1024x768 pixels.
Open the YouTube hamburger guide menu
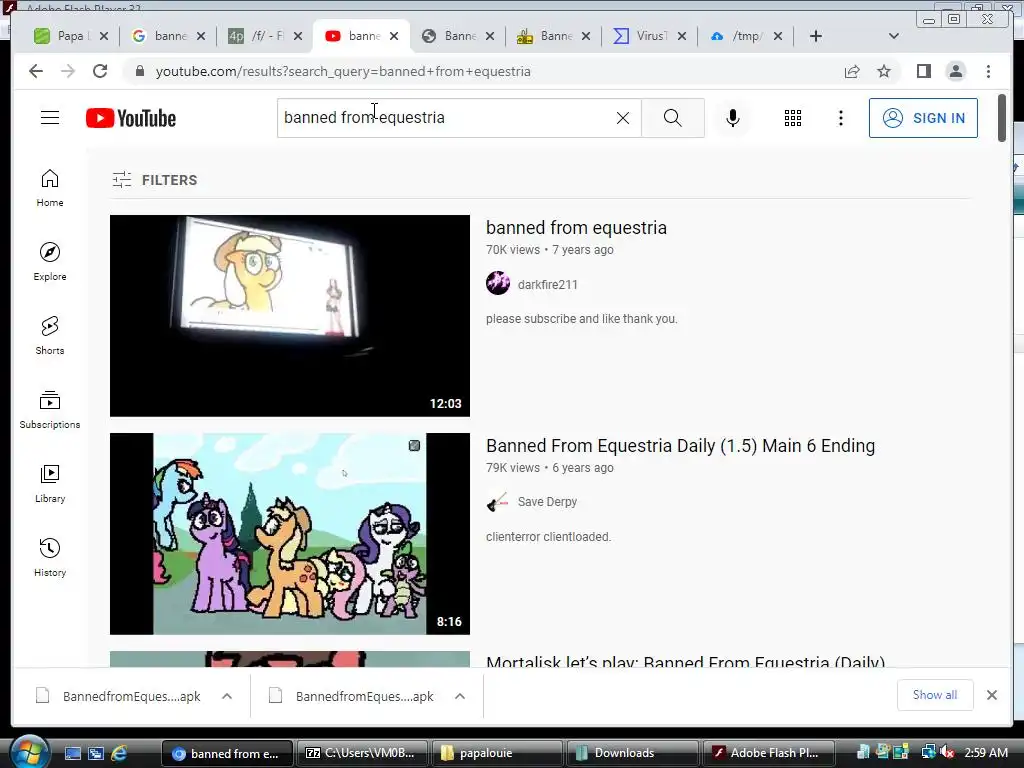[x=50, y=118]
